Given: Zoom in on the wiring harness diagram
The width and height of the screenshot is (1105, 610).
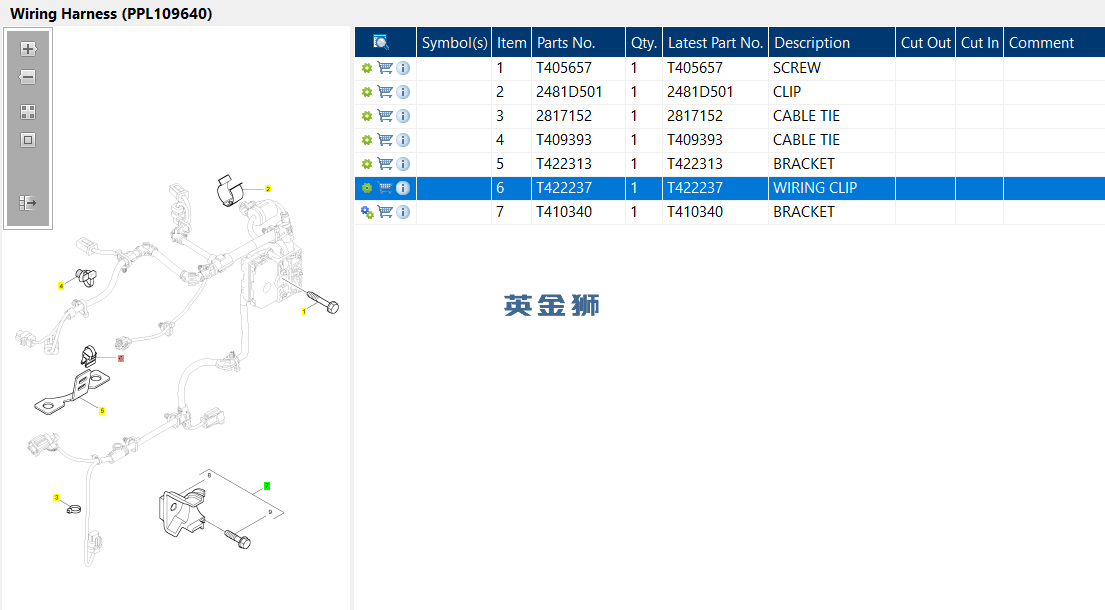Looking at the screenshot, I should point(28,49).
